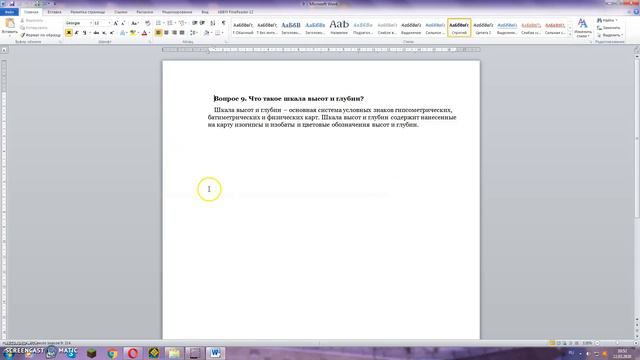Viewport: 640px width, 360px height.
Task: Click the Shrink Font icon
Action: [x=123, y=23]
